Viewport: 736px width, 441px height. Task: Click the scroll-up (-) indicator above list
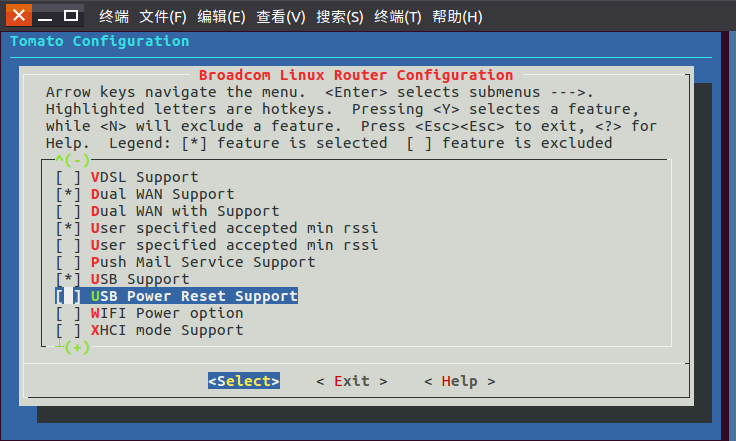[x=72, y=160]
